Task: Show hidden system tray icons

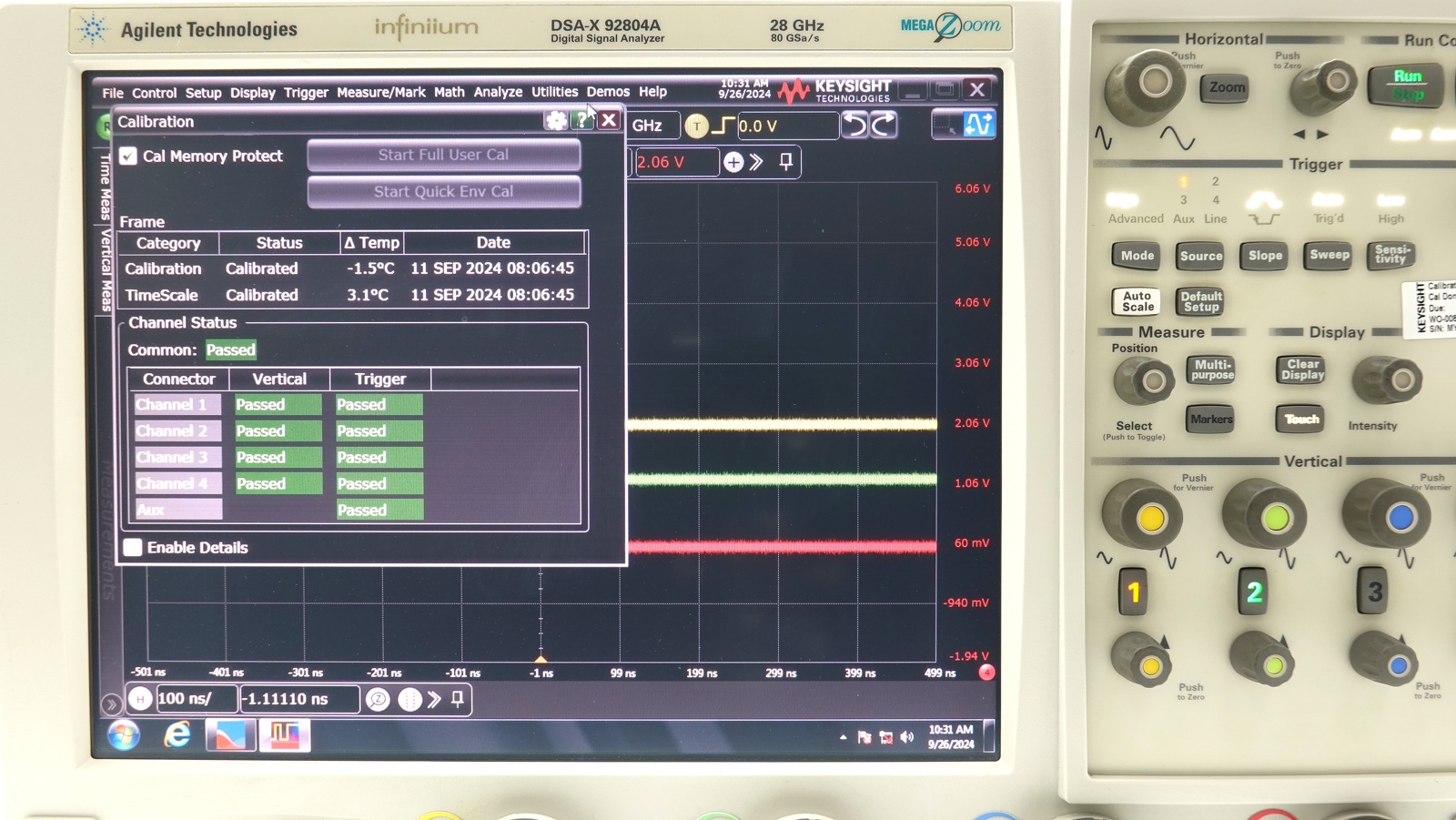Action: click(844, 737)
